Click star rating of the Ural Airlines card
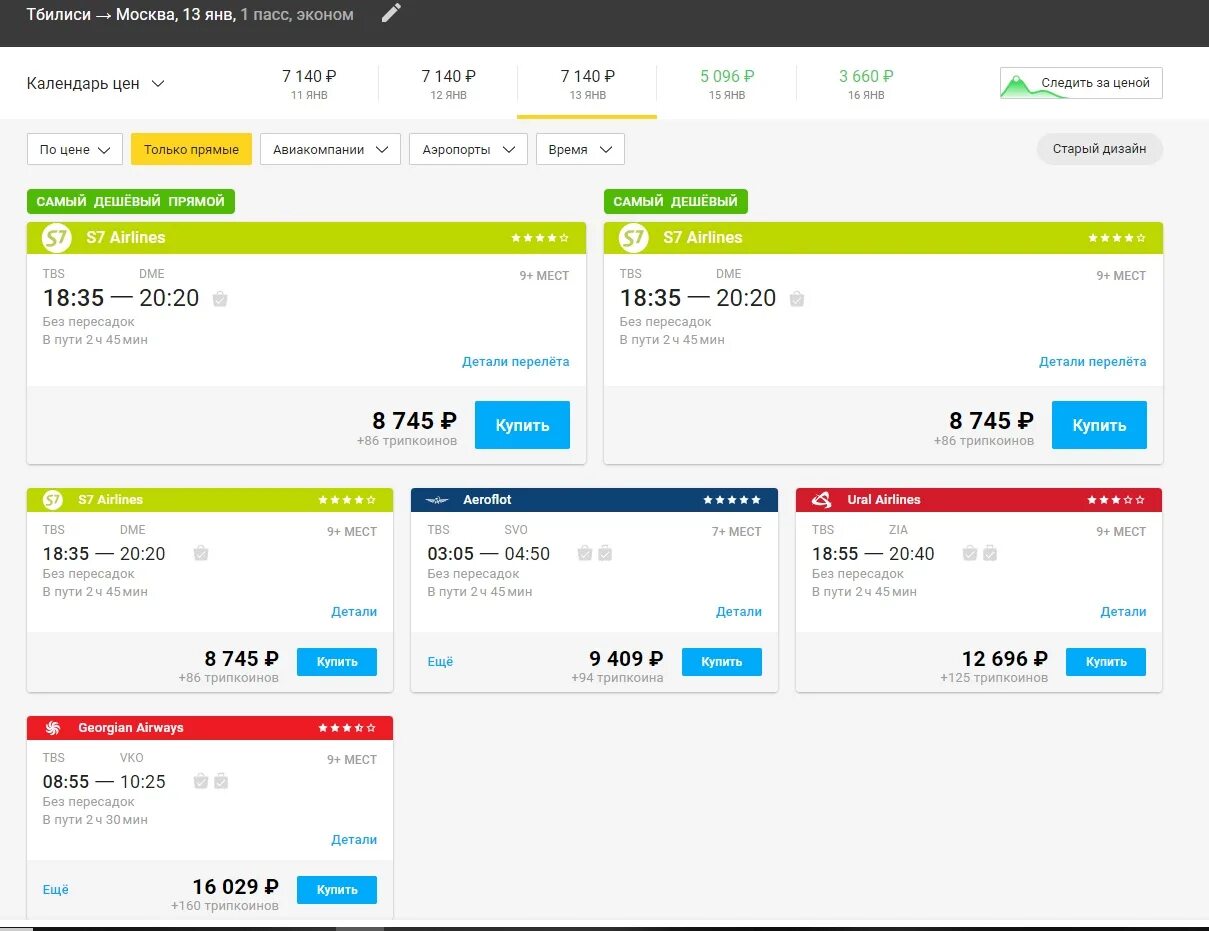The image size is (1209, 931). point(1116,500)
